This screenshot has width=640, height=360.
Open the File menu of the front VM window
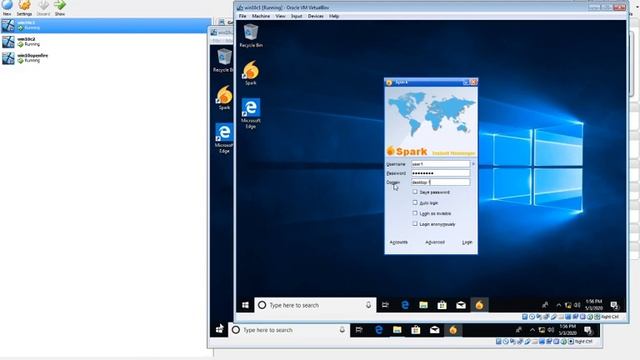click(242, 16)
